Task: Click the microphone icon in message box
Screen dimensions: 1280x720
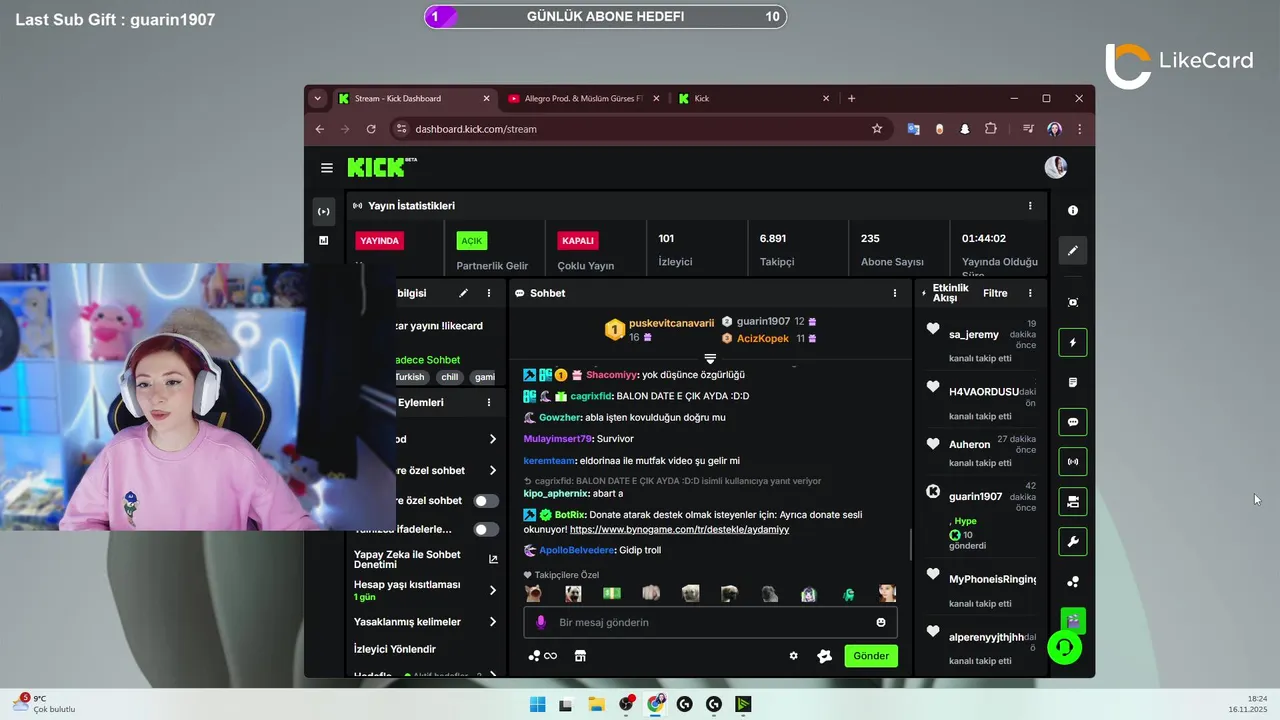Action: click(x=541, y=622)
